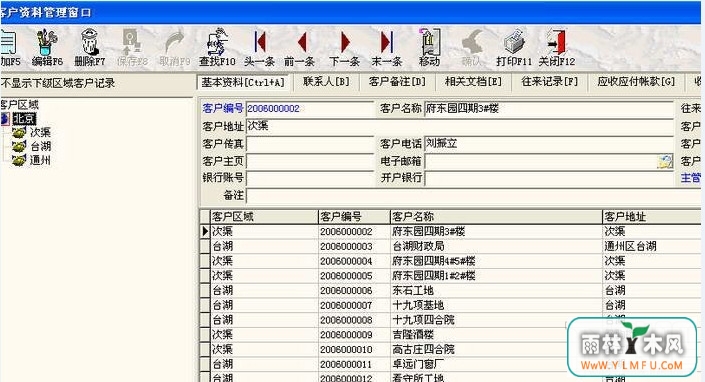This screenshot has width=705, height=382.
Task: Click row indicator arrow of first row
Action: click(205, 231)
